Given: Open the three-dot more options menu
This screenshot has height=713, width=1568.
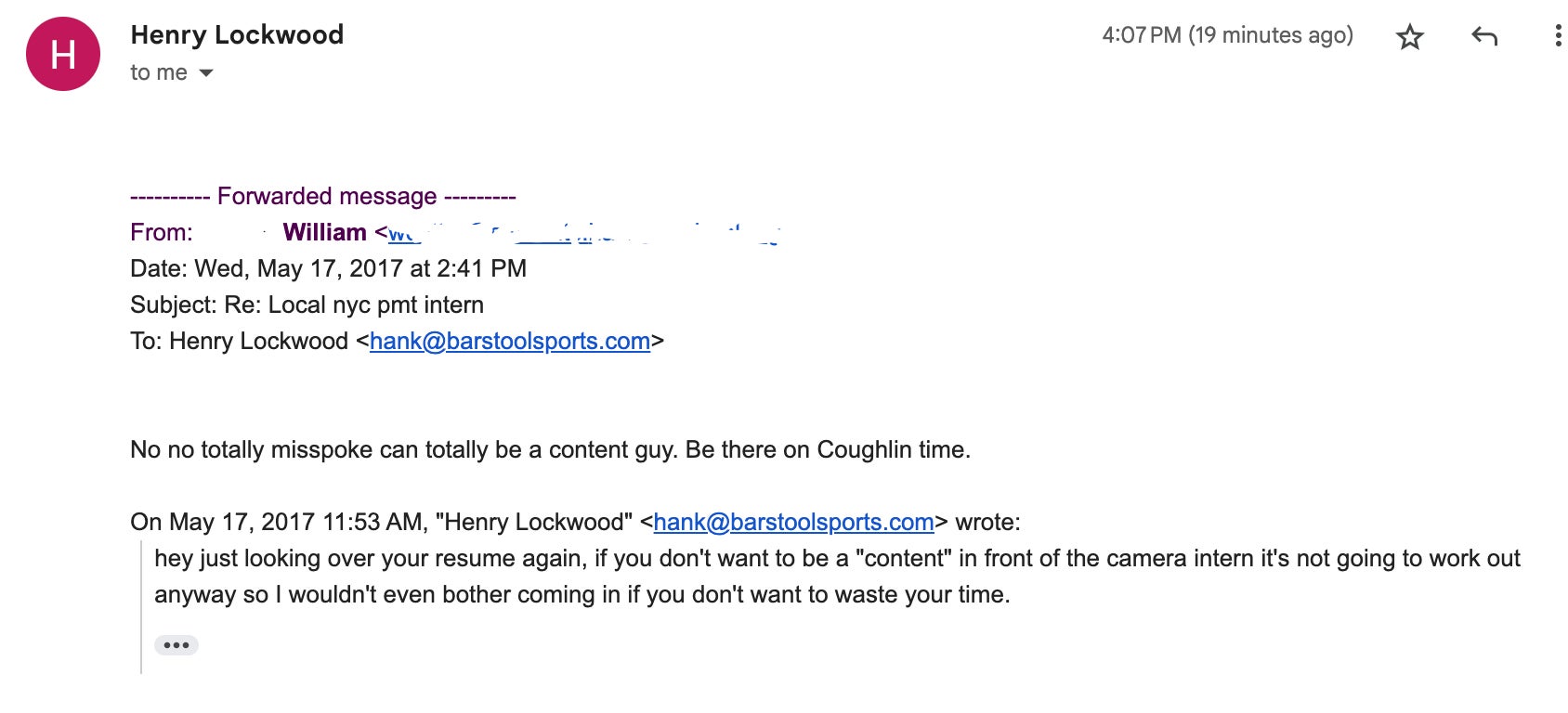Looking at the screenshot, I should click(1557, 36).
